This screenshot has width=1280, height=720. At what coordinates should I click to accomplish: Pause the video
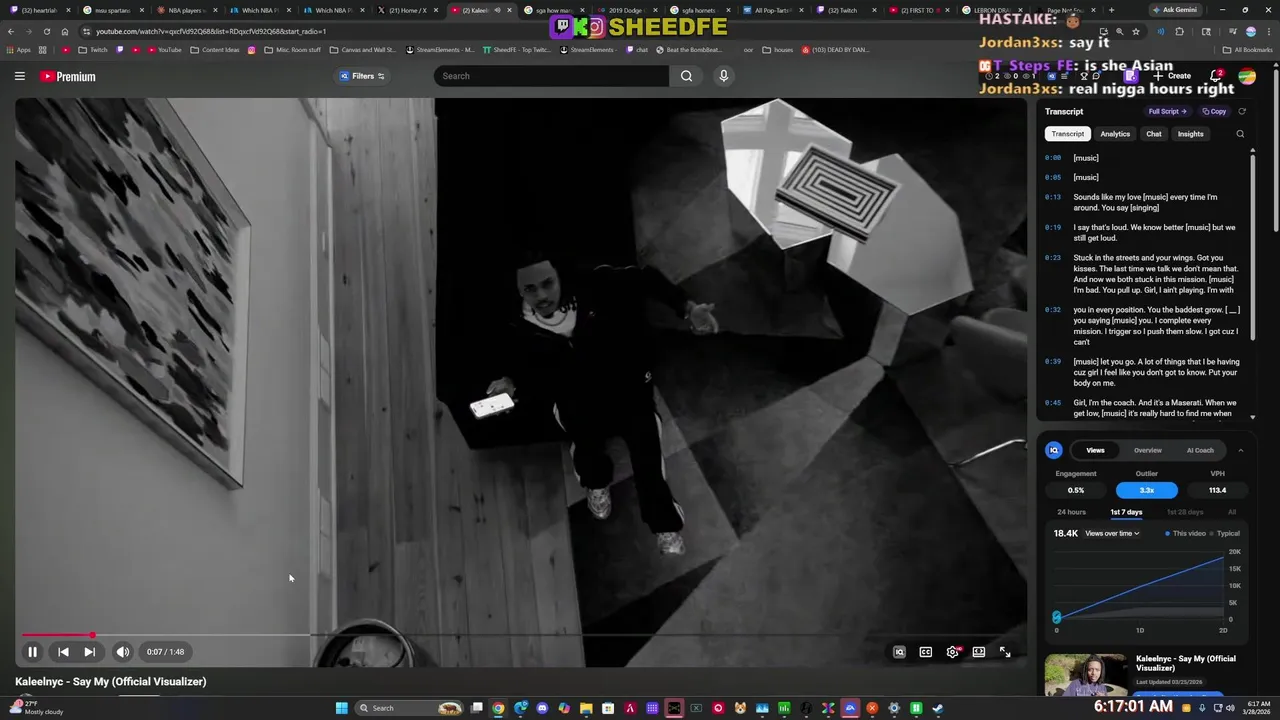tap(32, 652)
